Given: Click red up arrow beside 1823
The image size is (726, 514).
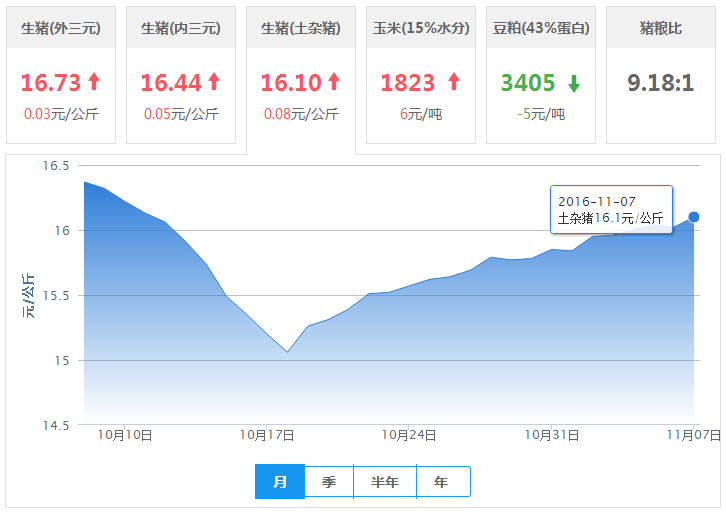Looking at the screenshot, I should [x=454, y=82].
